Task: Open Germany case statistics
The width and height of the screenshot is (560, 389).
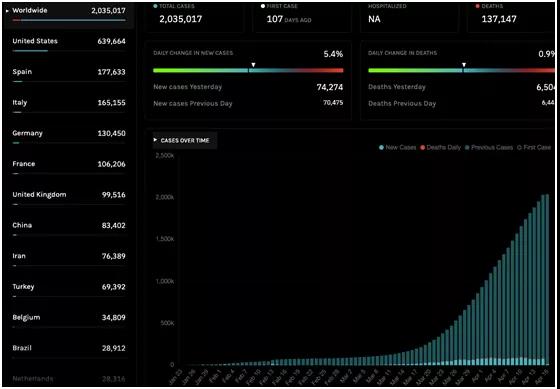Action: (69, 136)
